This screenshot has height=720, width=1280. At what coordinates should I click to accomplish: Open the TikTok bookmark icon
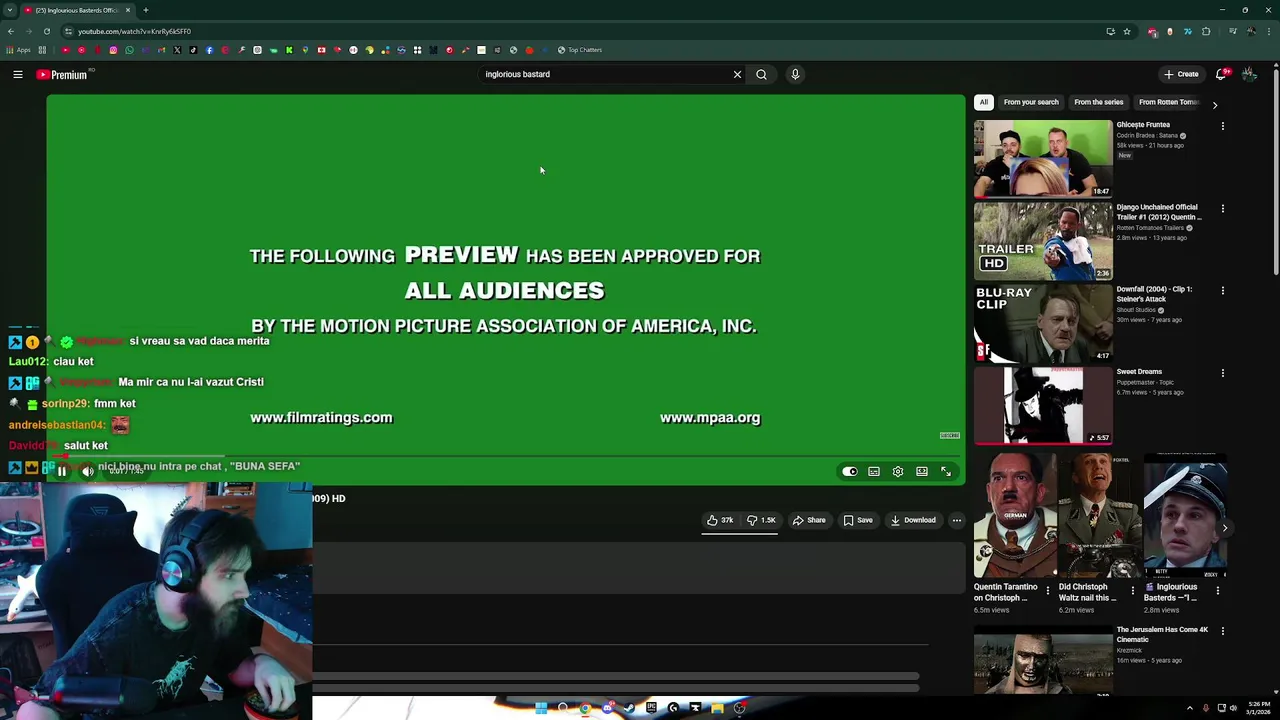point(193,50)
